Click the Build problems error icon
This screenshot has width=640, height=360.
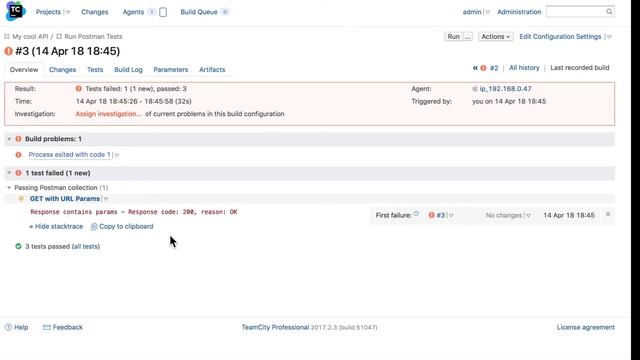[18, 139]
